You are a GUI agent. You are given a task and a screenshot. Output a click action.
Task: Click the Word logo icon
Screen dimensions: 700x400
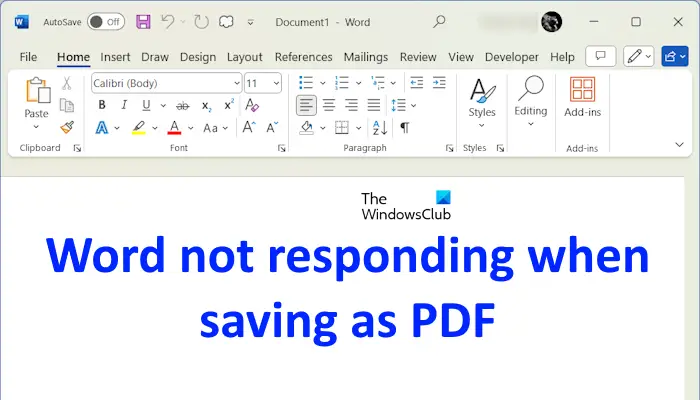tap(21, 21)
